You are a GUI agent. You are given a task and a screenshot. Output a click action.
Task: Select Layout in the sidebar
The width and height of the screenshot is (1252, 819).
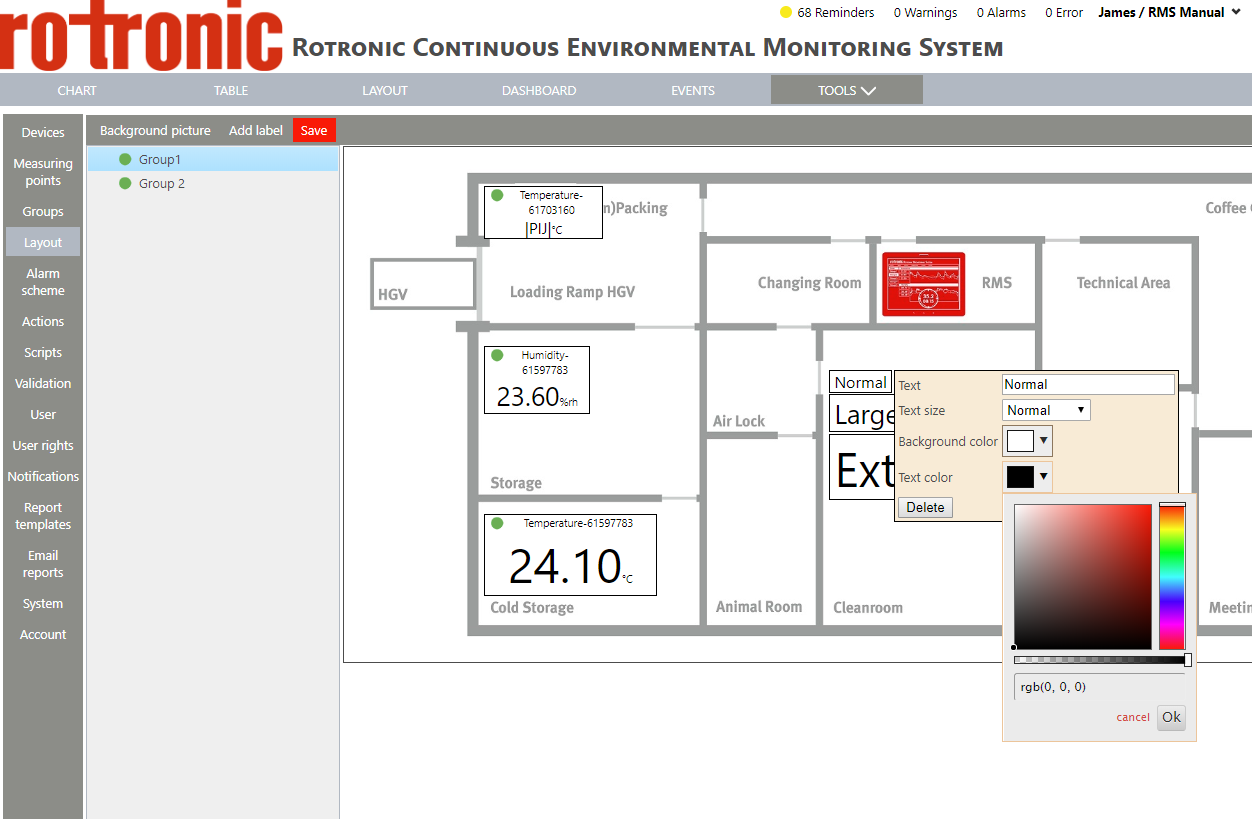coord(43,242)
